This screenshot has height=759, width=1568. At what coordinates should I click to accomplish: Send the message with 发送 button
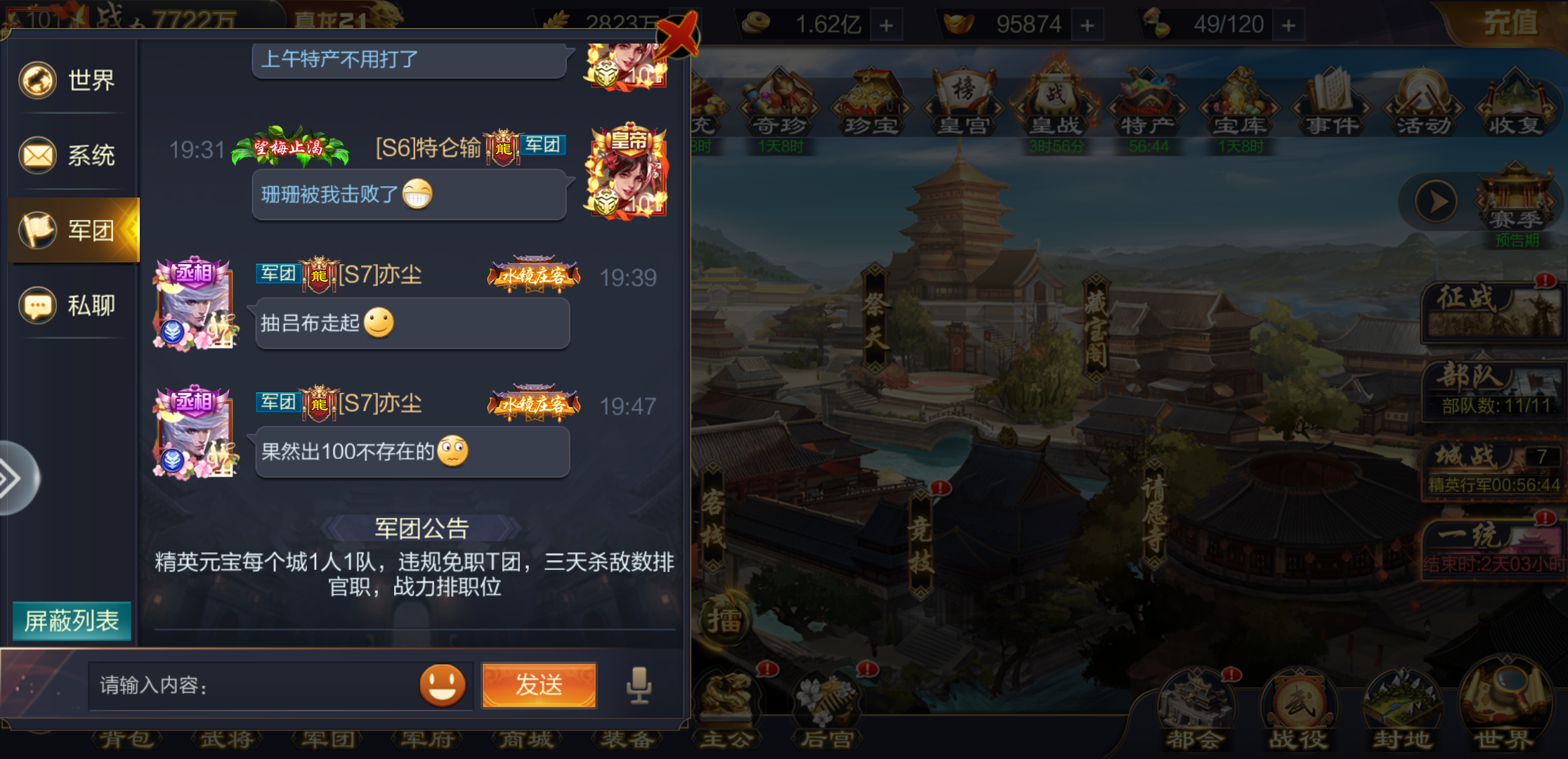click(539, 685)
